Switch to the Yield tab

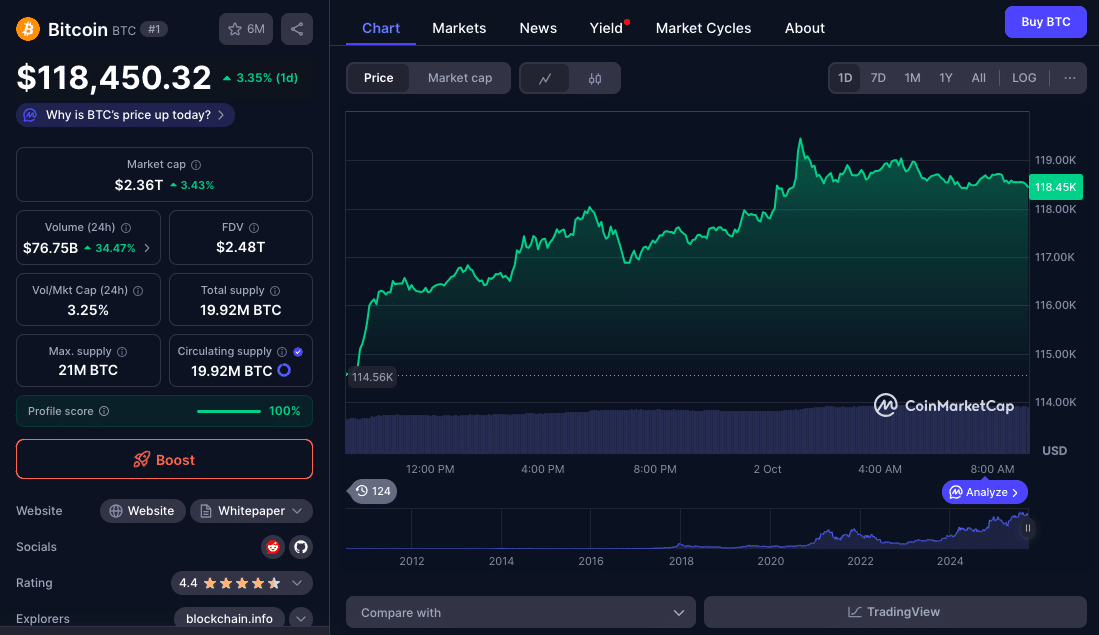pyautogui.click(x=606, y=28)
